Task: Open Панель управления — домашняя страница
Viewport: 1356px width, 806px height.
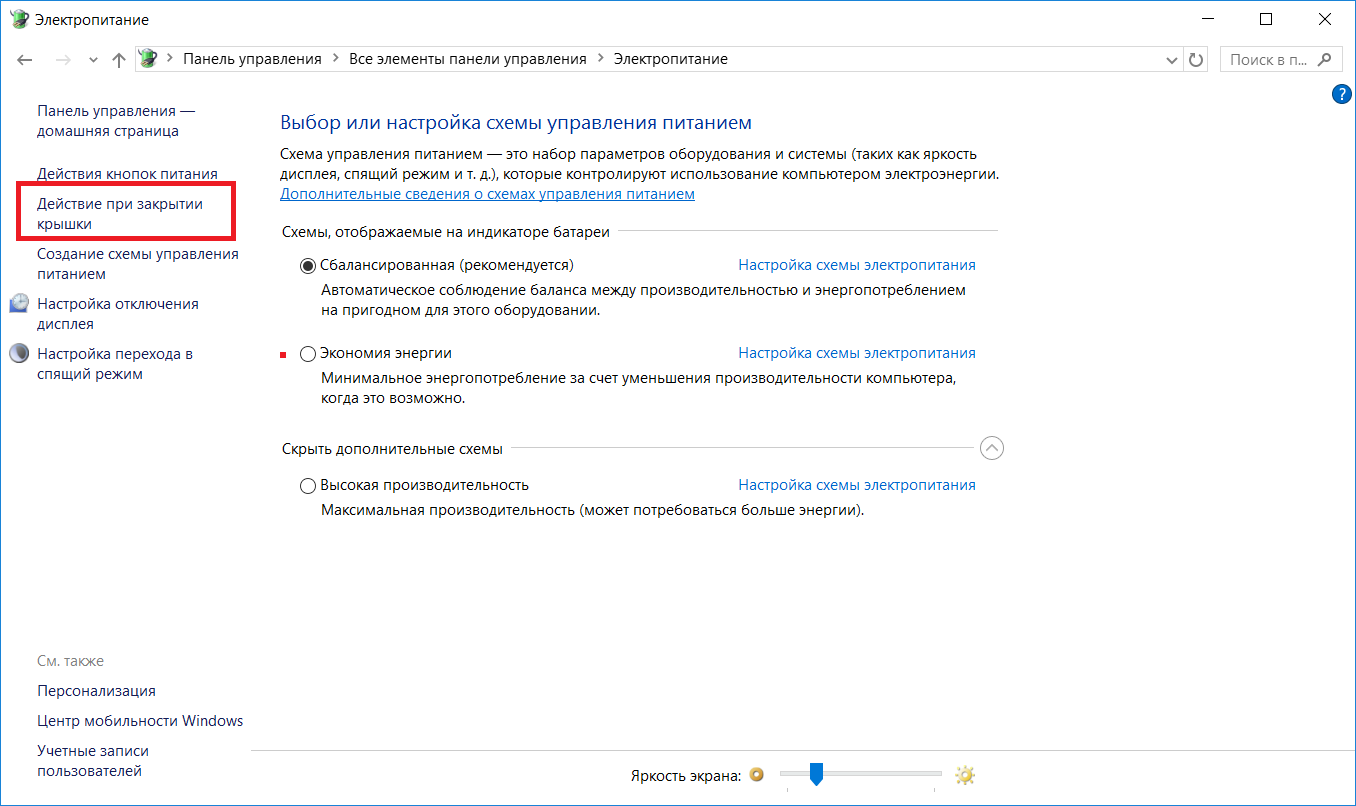Action: click(116, 121)
